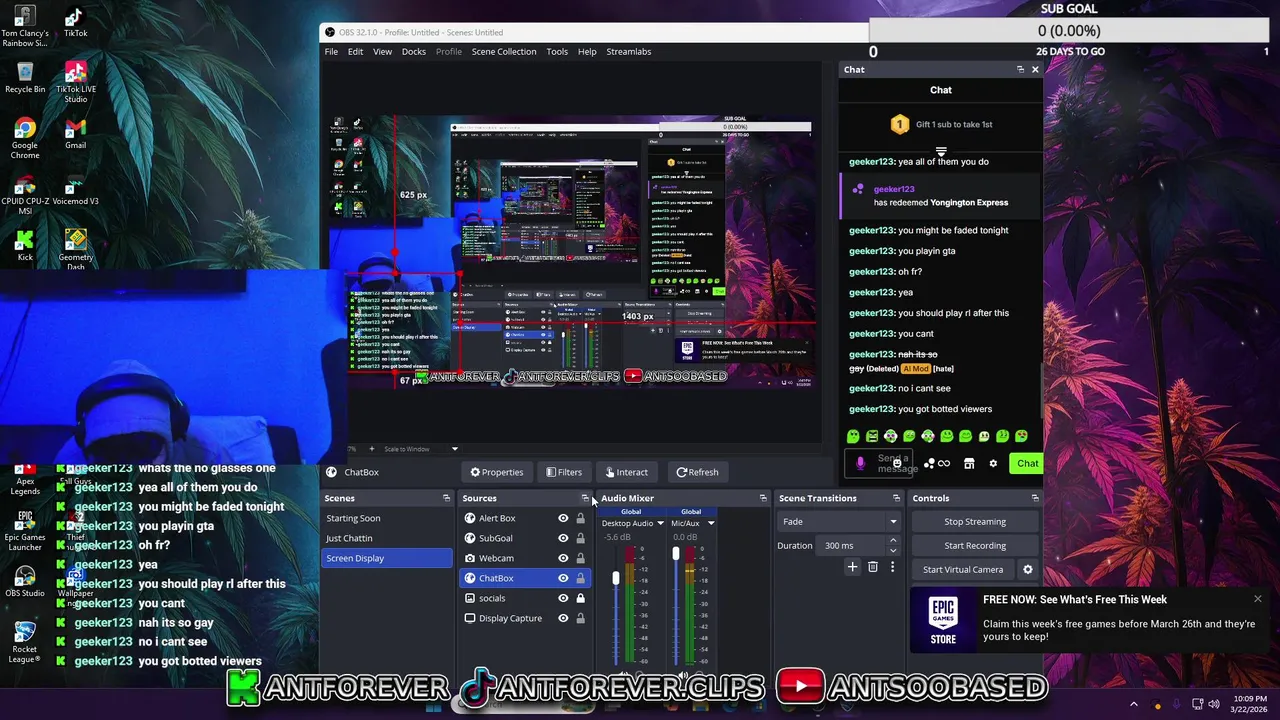This screenshot has height=720, width=1280.
Task: Lock the Display Capture source
Action: point(580,618)
